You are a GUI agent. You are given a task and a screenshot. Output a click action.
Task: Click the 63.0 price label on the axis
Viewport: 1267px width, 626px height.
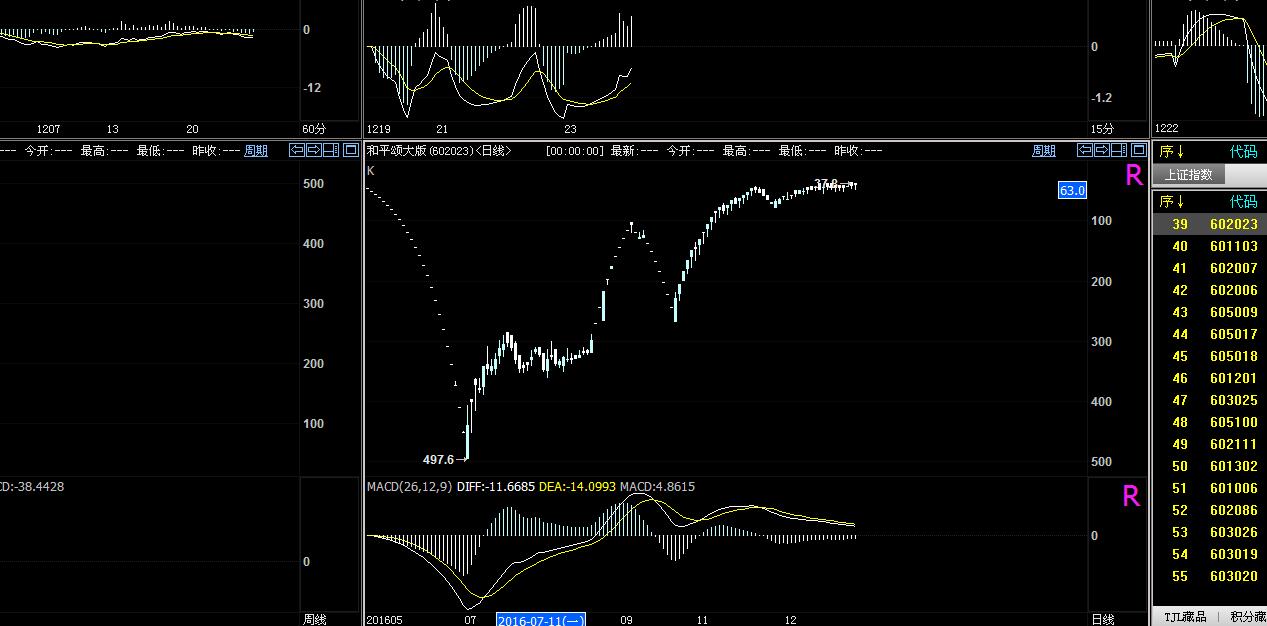click(1072, 190)
